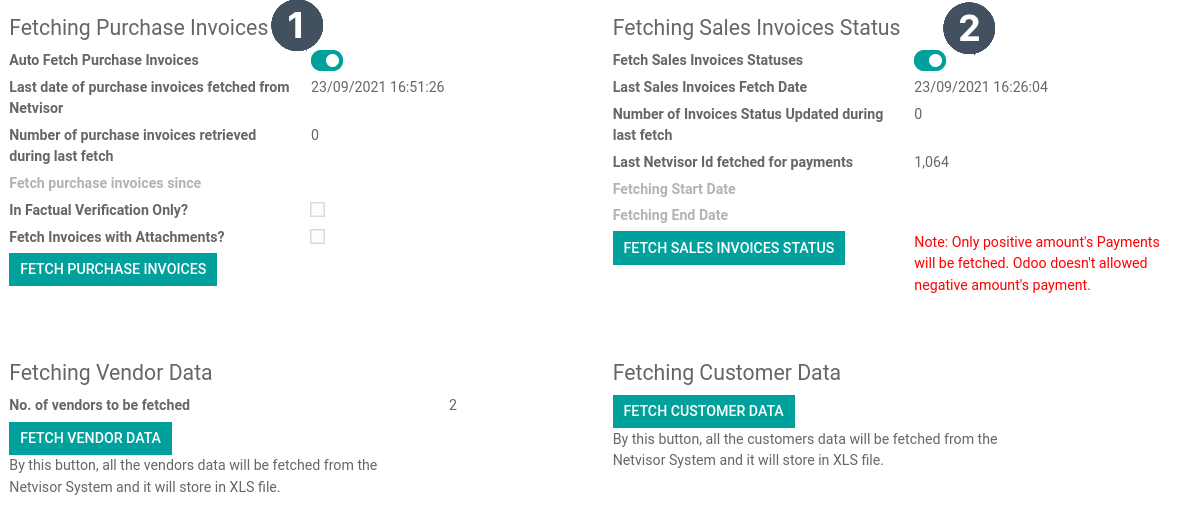
Task: Toggle Fetch Sales Invoices Statuses switch
Action: point(930,60)
